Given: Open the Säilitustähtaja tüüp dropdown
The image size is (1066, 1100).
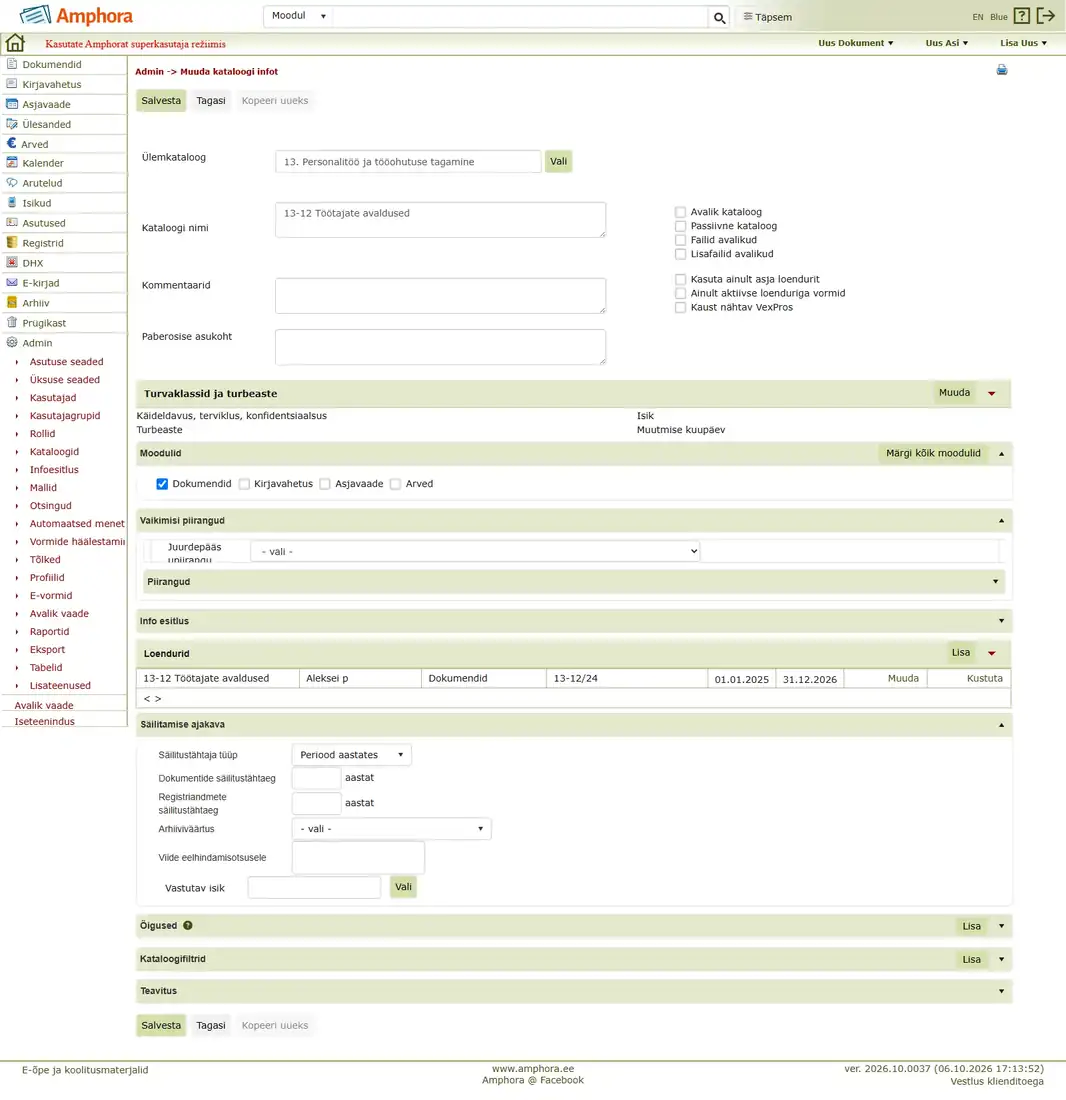Looking at the screenshot, I should pyautogui.click(x=351, y=755).
